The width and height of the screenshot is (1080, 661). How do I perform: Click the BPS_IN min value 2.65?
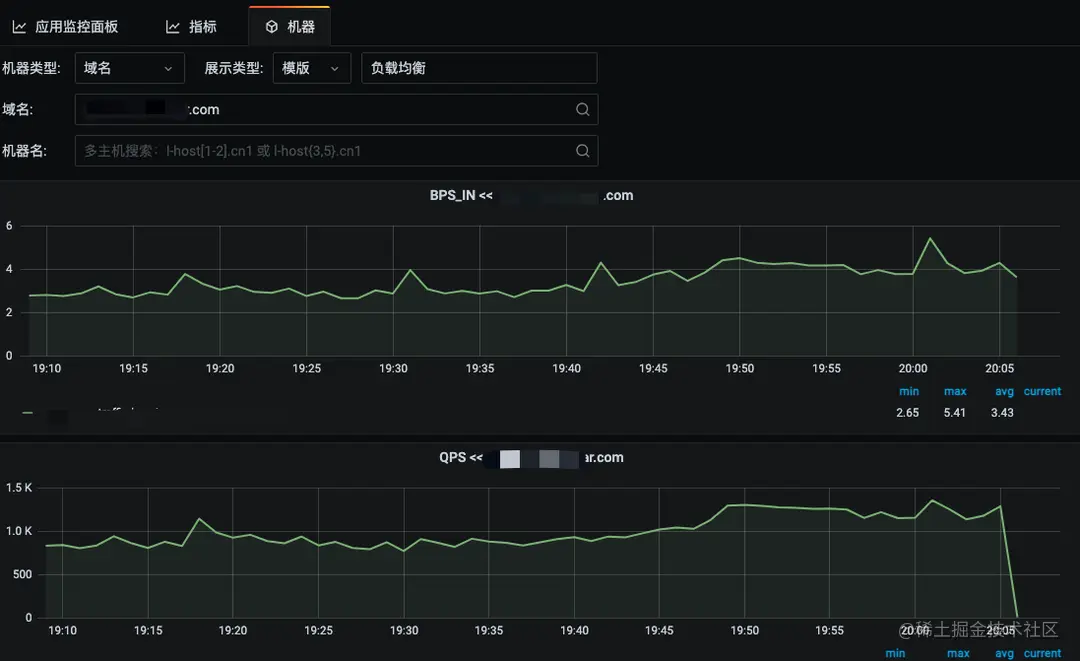click(907, 412)
